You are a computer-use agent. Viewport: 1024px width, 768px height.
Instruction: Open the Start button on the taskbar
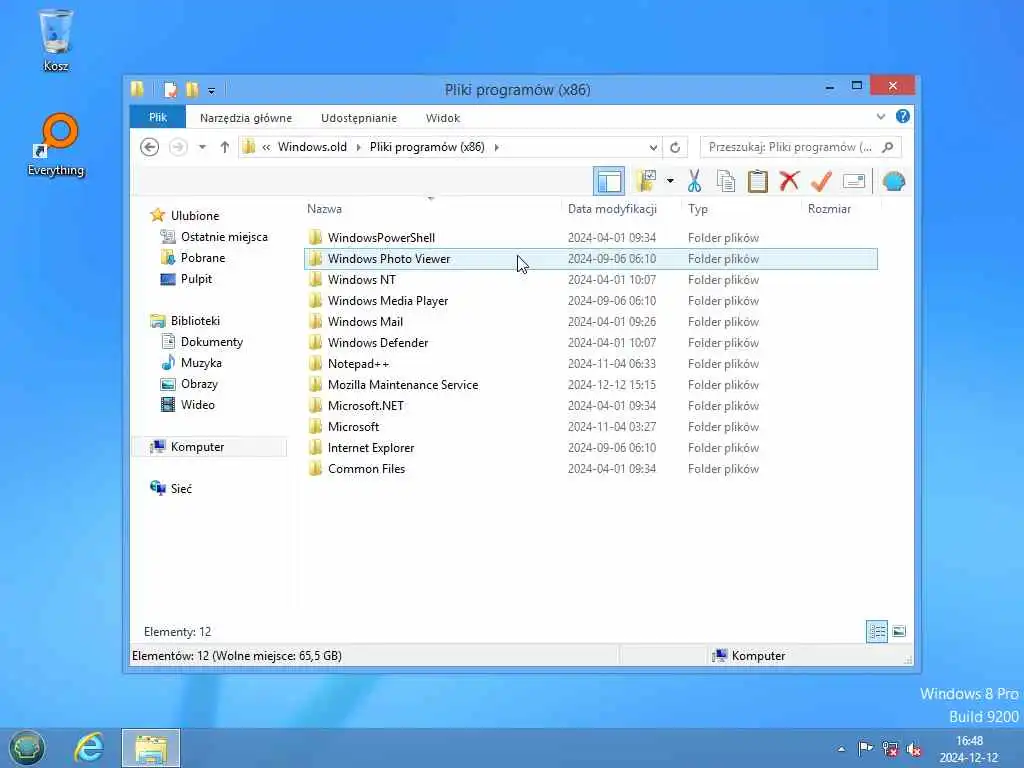point(27,748)
